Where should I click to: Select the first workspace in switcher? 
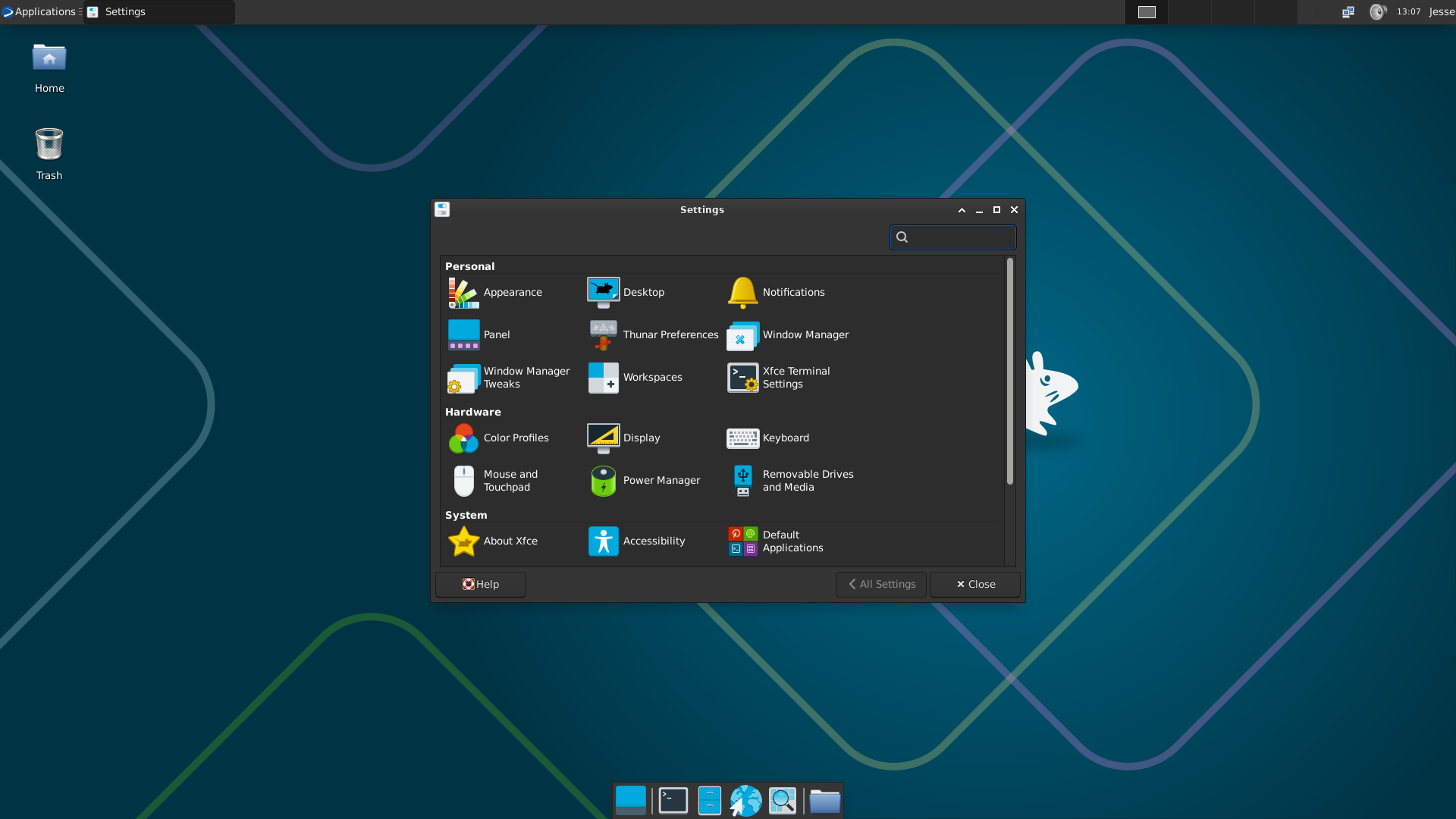[1147, 11]
